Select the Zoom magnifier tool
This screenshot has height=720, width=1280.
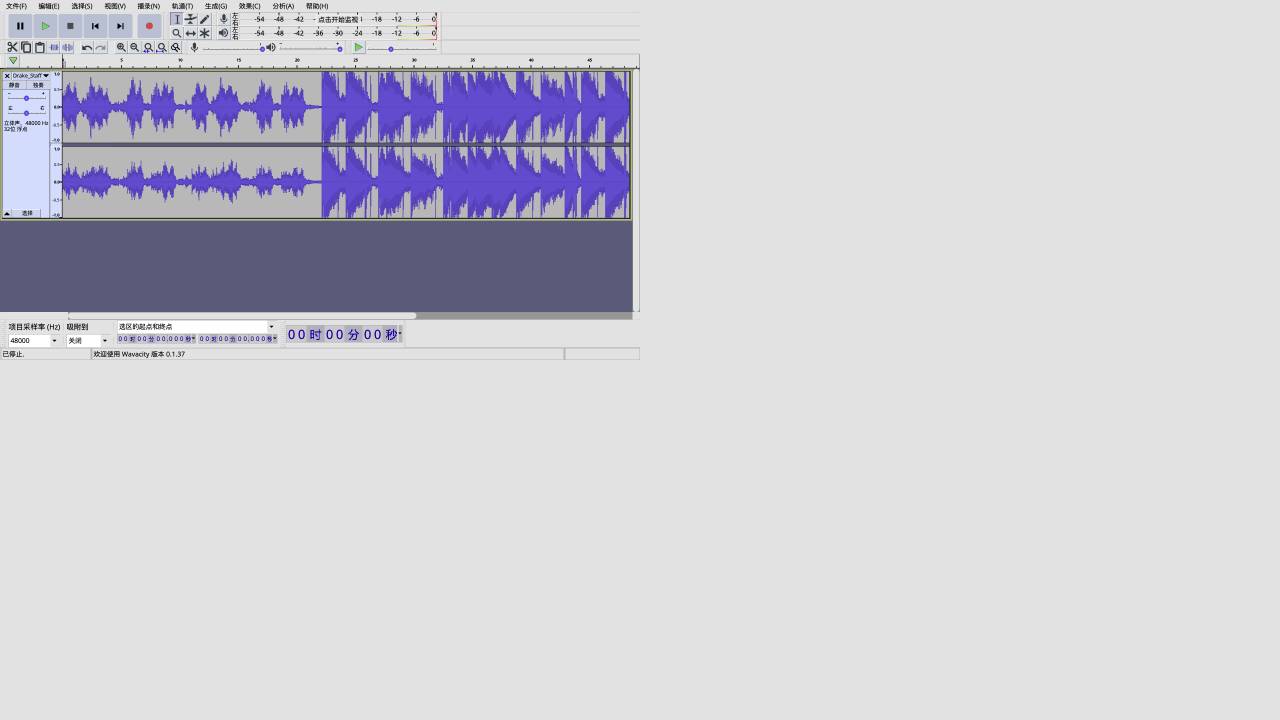[x=176, y=33]
